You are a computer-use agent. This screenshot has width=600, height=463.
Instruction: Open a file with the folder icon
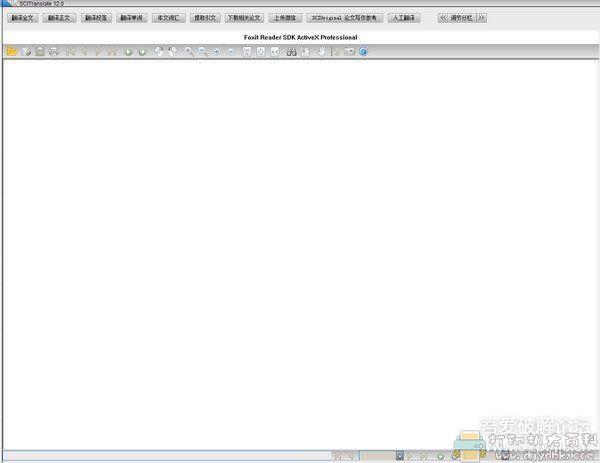(x=12, y=52)
